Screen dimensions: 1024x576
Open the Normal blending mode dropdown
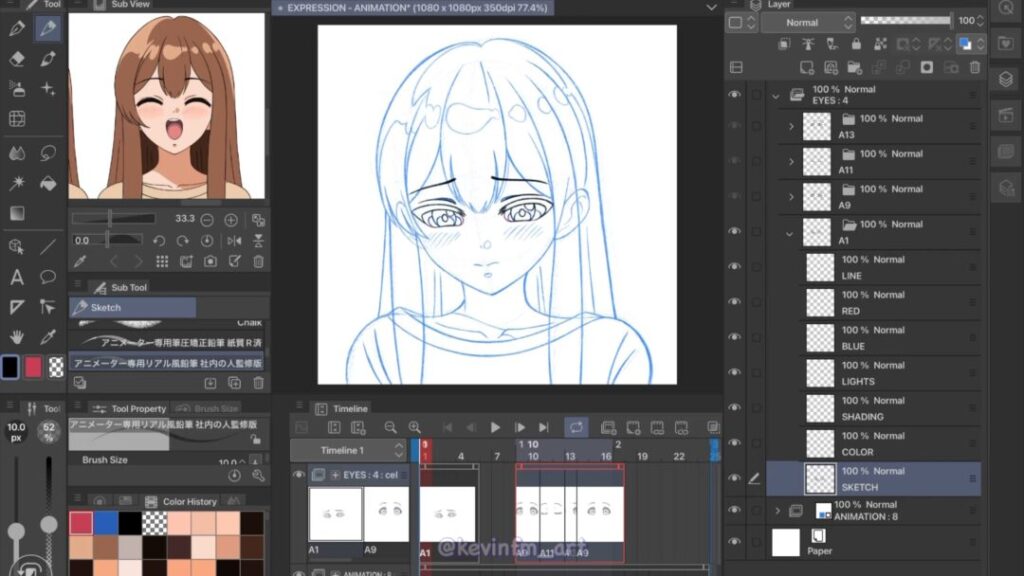pyautogui.click(x=808, y=22)
